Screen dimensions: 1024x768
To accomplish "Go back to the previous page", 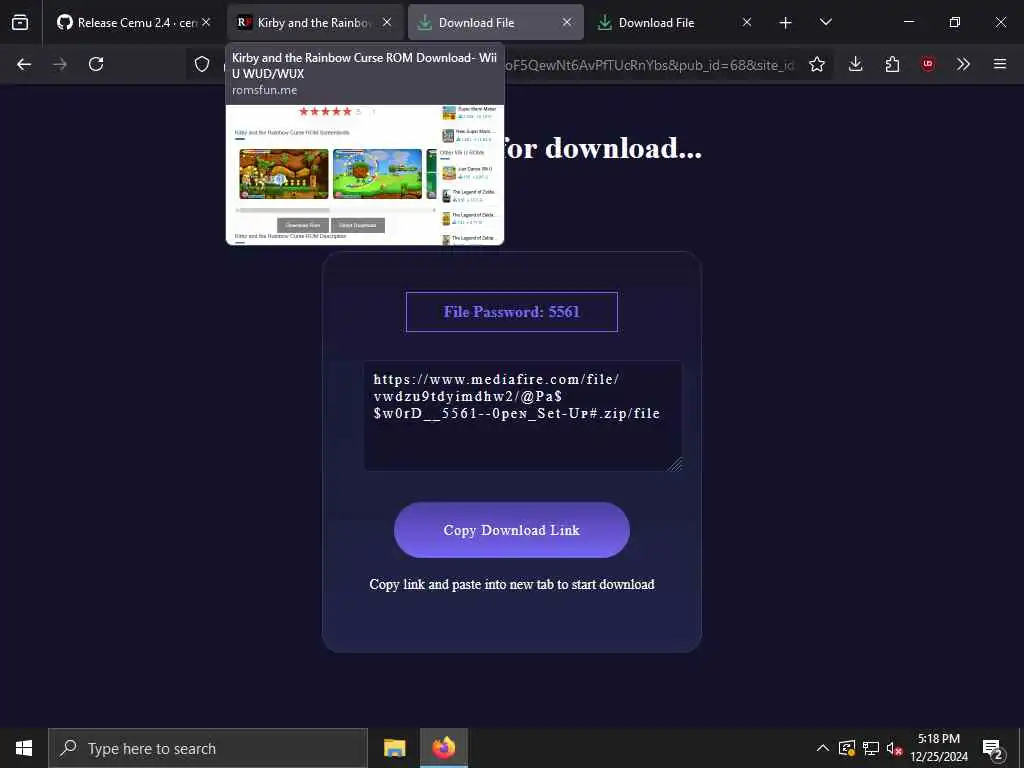I will 24,64.
